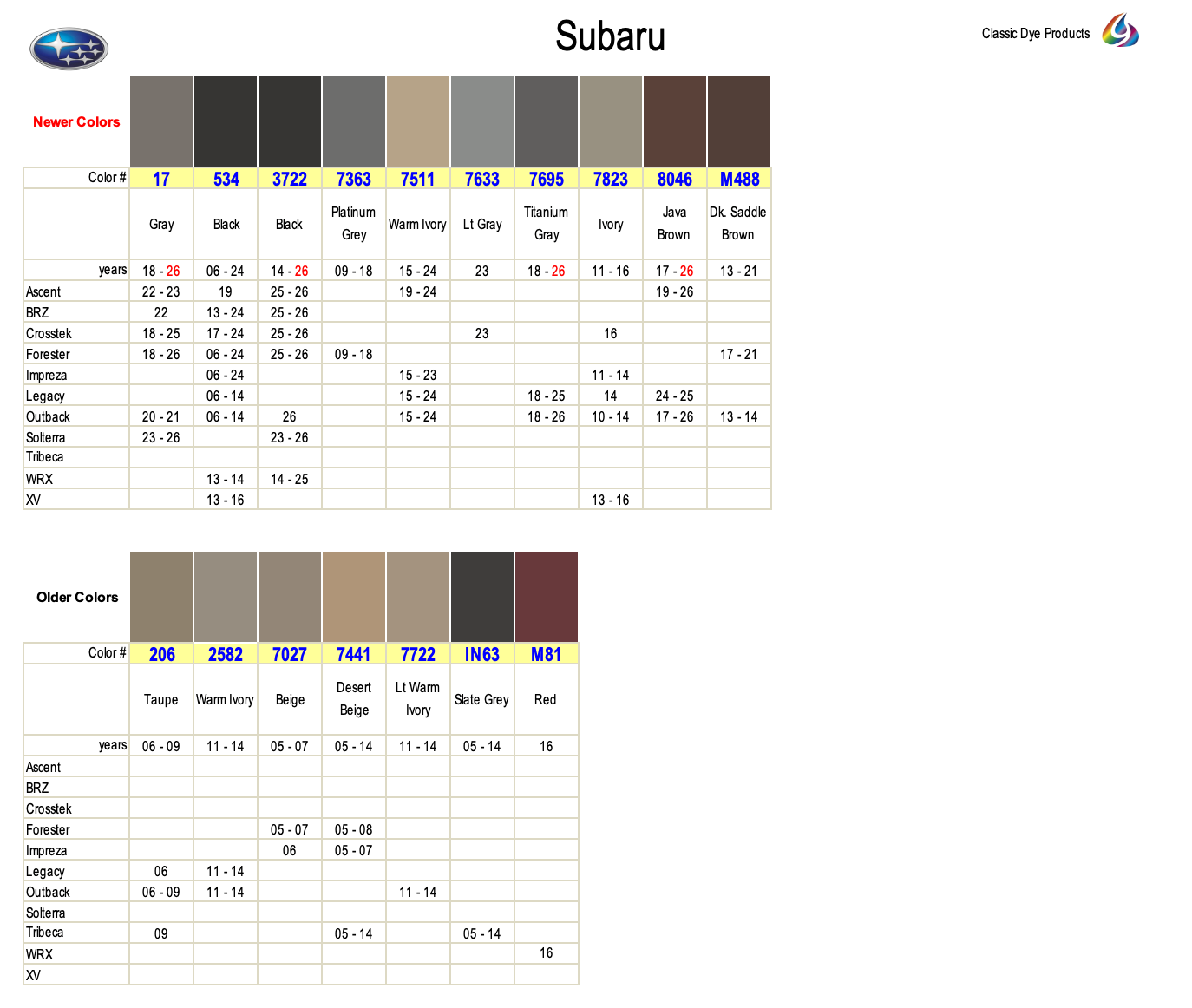Click Legacy 24 - 25 Java Brown cell
1192x1008 pixels.
click(x=675, y=396)
